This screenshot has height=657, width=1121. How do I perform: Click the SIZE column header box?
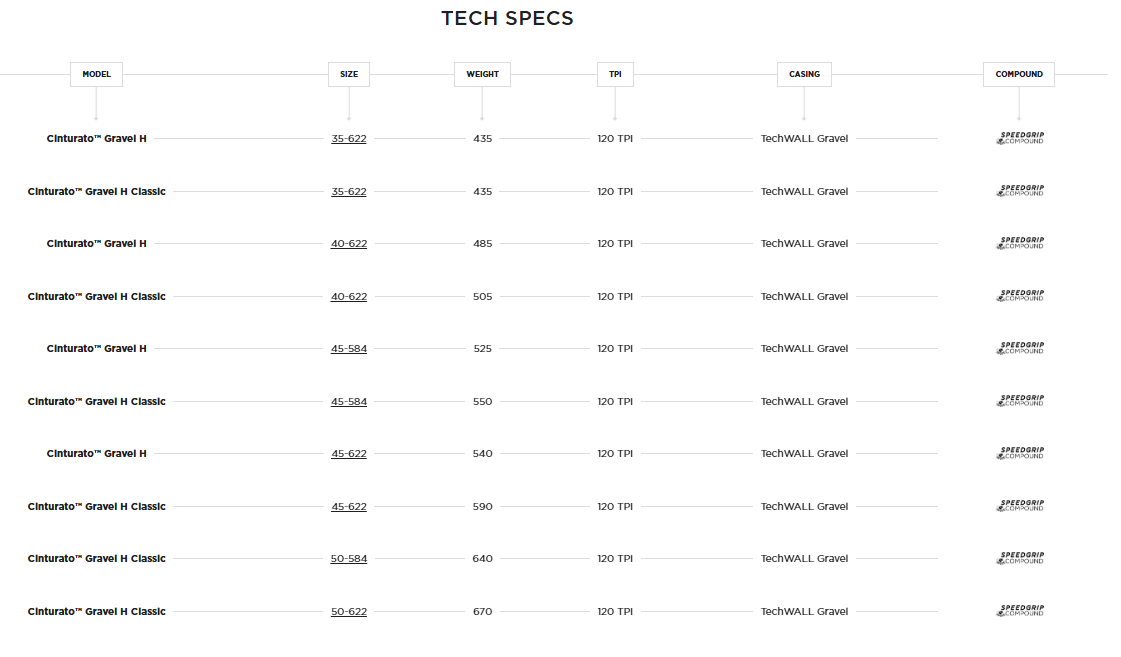point(349,74)
